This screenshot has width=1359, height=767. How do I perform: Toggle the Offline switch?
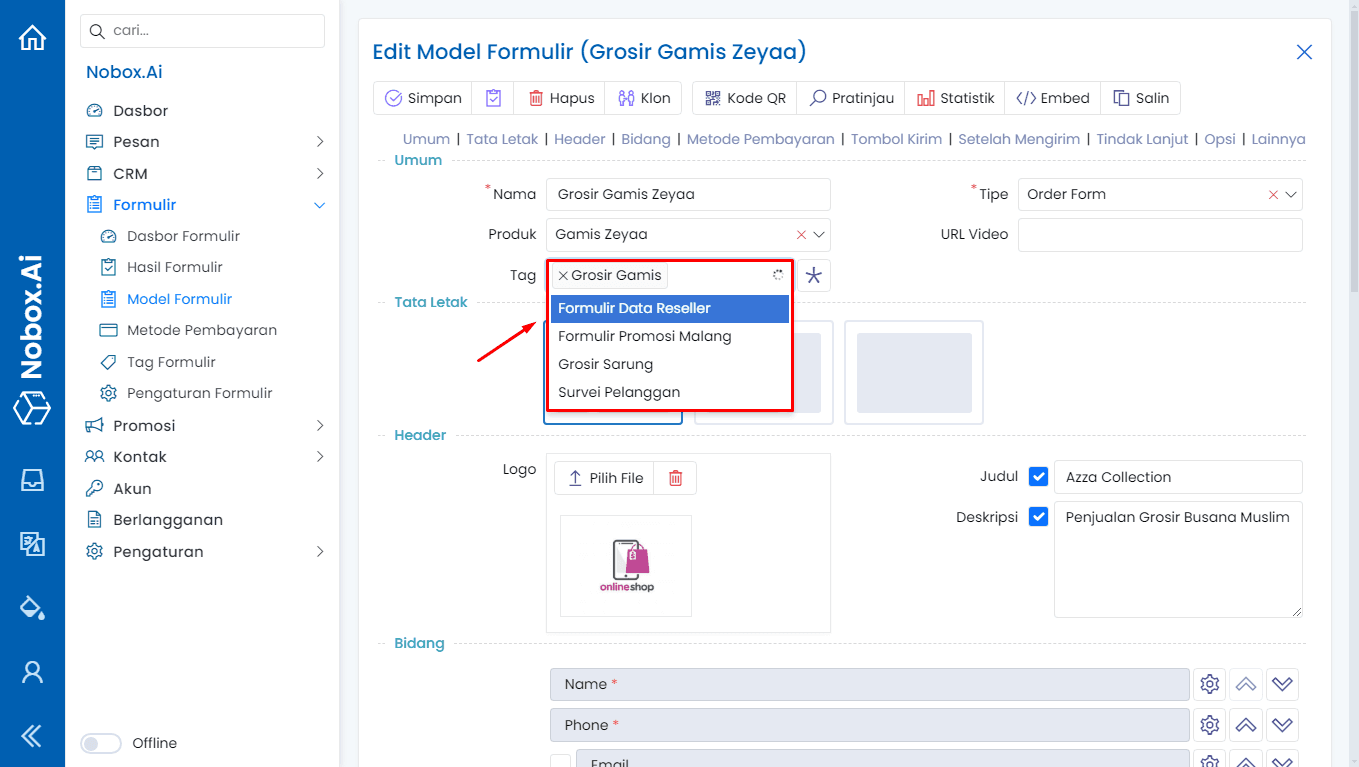pyautogui.click(x=101, y=743)
